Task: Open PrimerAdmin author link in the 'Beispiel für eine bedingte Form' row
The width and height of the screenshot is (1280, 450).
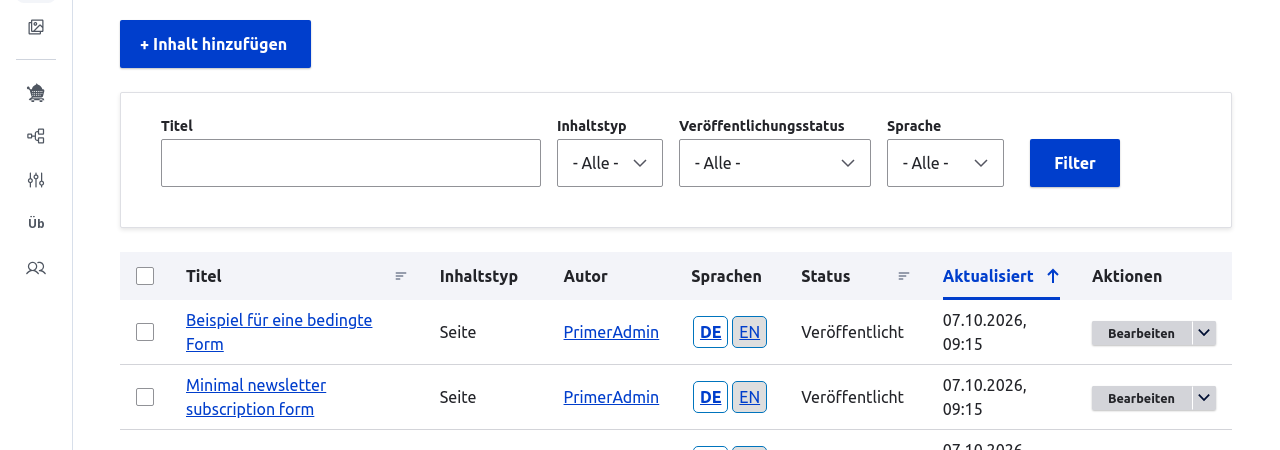Action: 611,332
